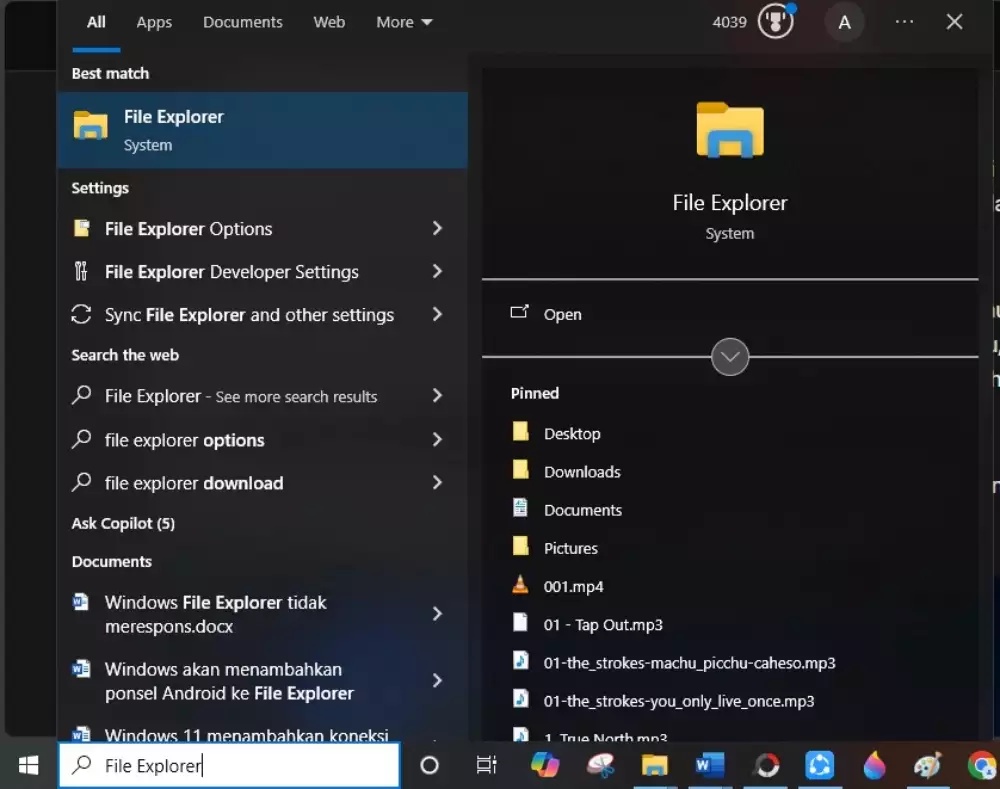Viewport: 1000px width, 789px height.
Task: Expand File Explorer Options arrow
Action: tap(437, 229)
